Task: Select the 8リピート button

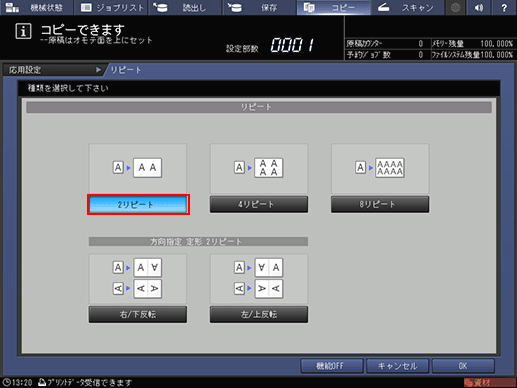Action: [380, 204]
